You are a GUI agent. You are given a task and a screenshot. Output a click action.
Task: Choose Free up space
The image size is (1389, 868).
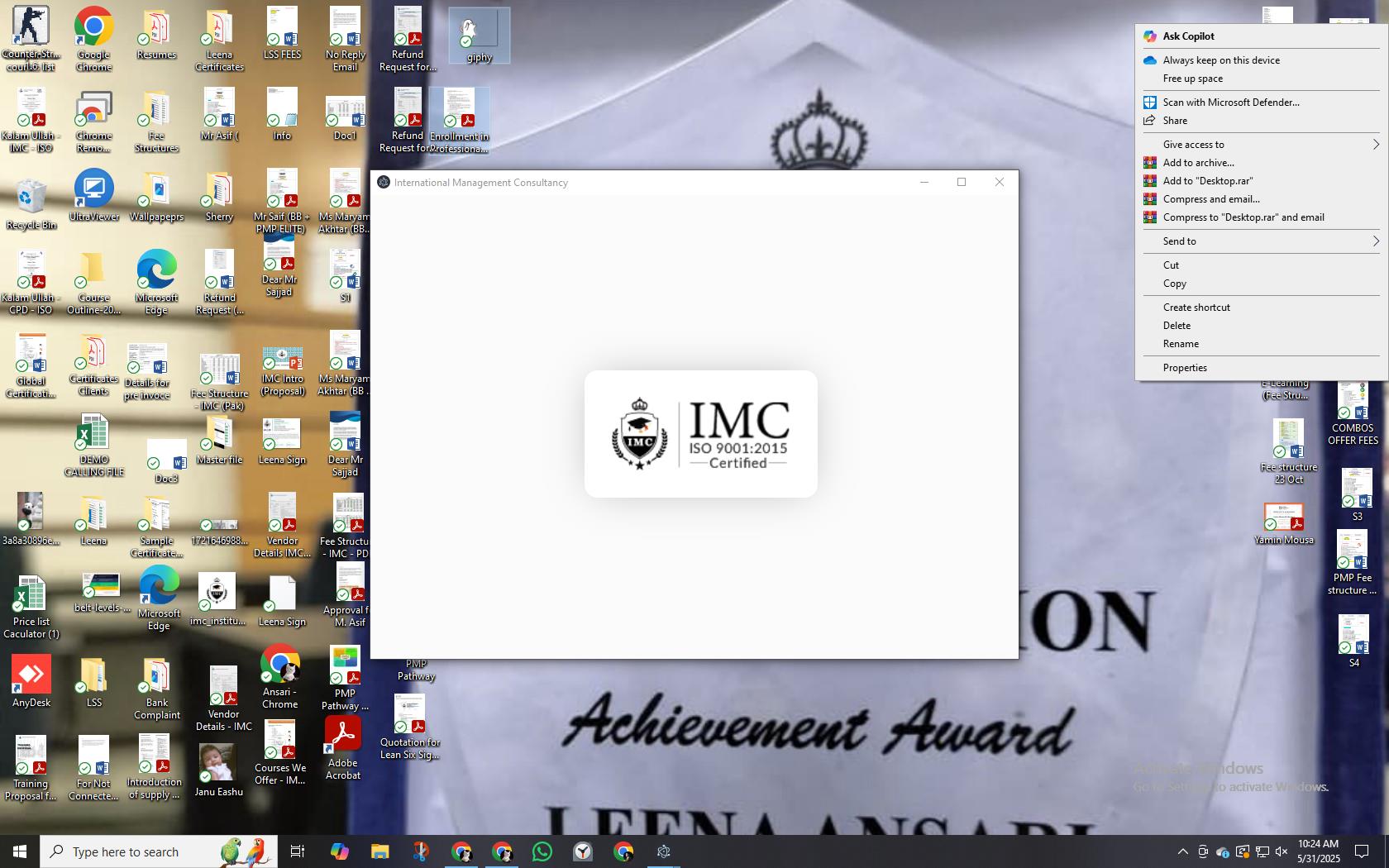click(1262, 79)
